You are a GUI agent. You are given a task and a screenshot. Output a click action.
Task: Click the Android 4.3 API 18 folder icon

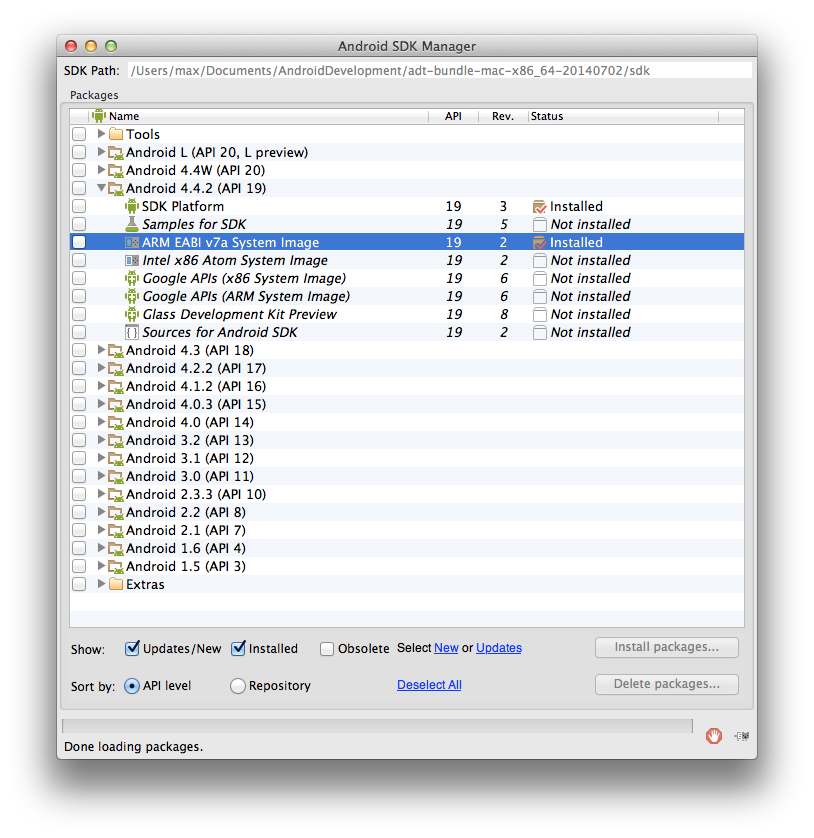click(x=116, y=351)
